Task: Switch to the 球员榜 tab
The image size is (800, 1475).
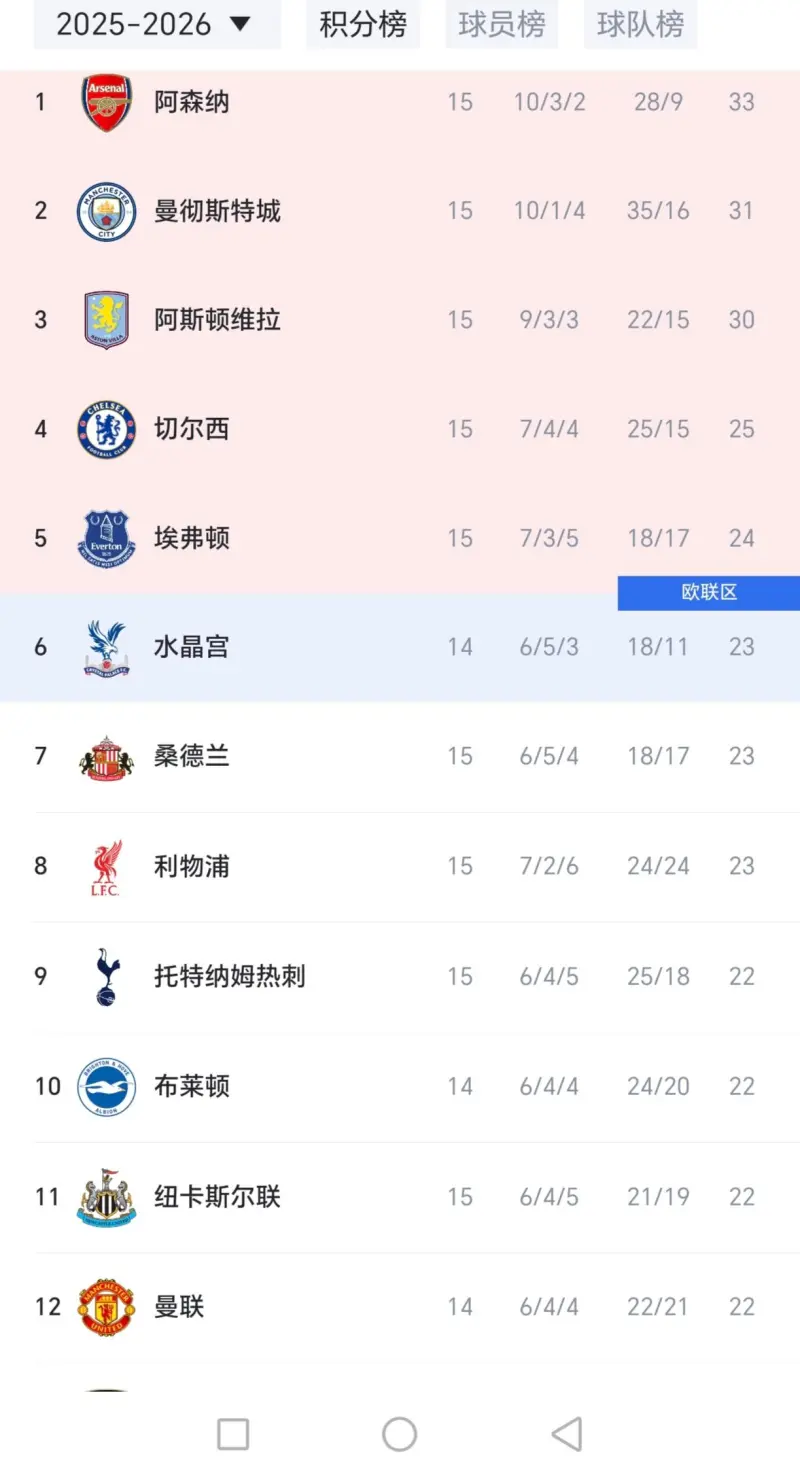Action: tap(501, 25)
